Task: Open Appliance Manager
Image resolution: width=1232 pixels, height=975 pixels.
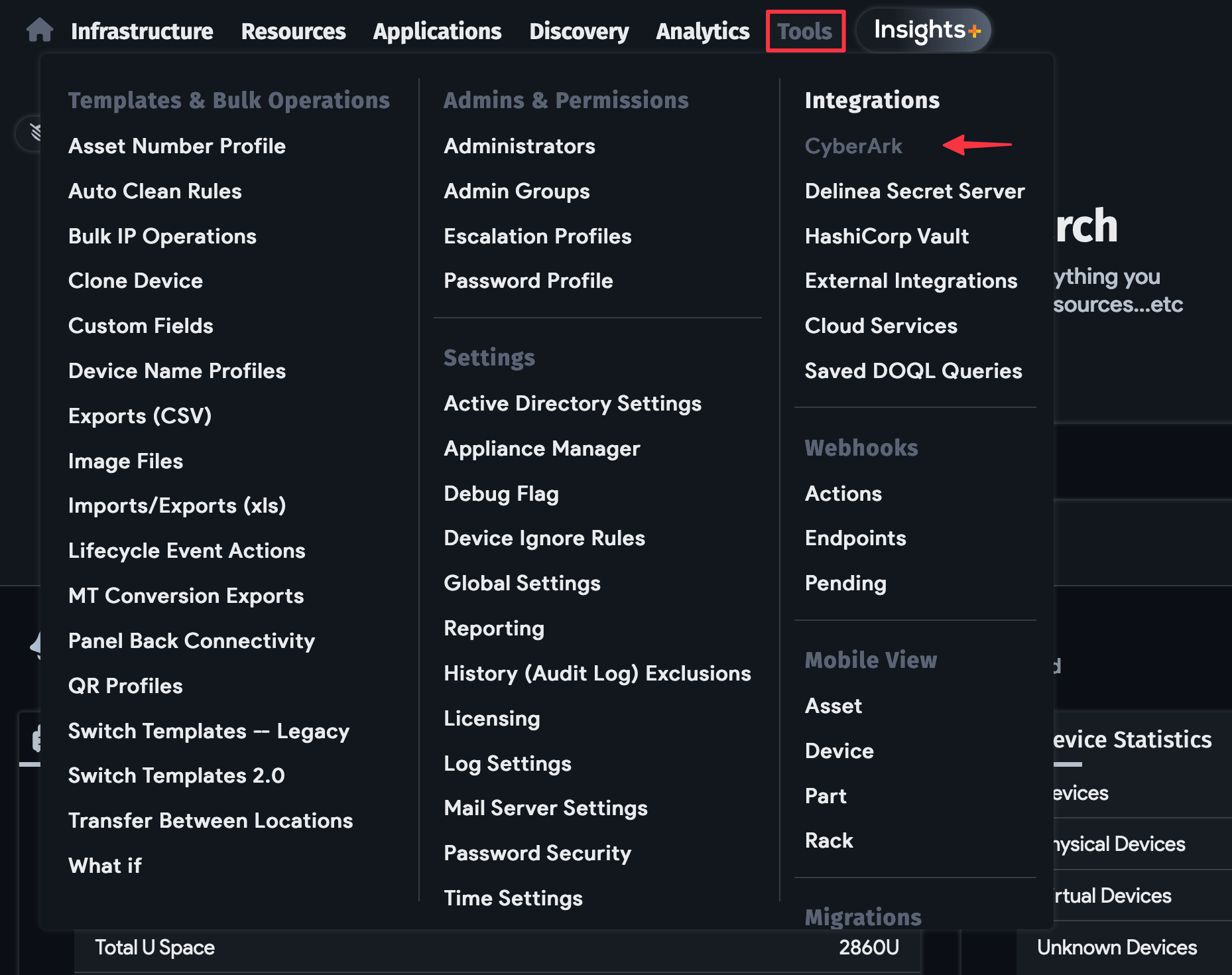Action: [542, 448]
